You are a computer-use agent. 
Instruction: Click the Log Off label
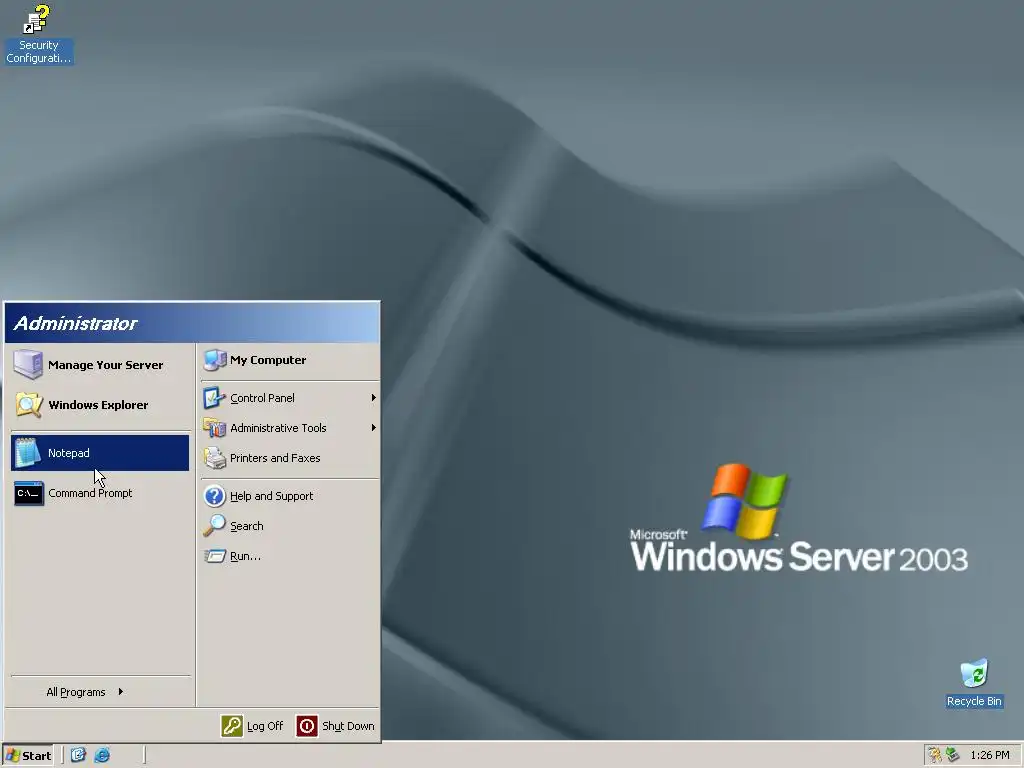click(265, 726)
